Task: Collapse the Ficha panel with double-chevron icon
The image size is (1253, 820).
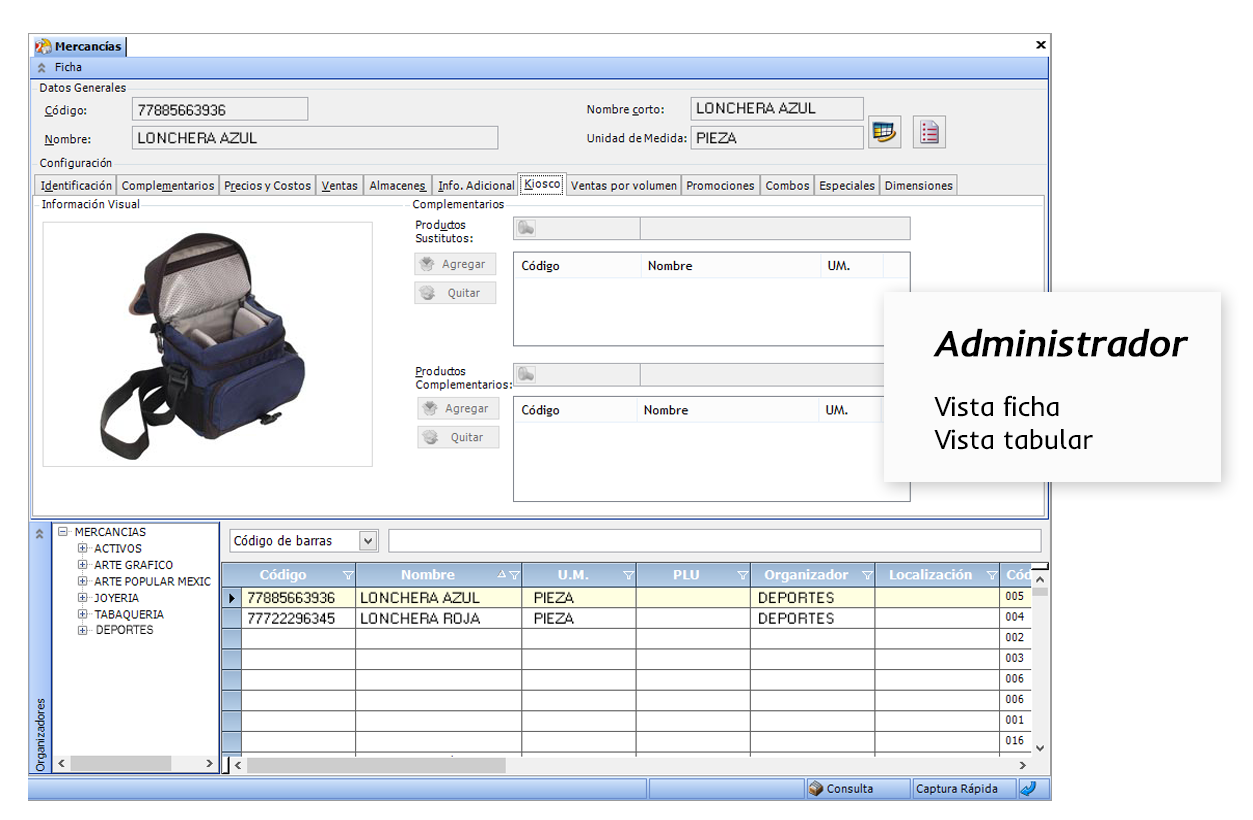Action: tap(42, 68)
